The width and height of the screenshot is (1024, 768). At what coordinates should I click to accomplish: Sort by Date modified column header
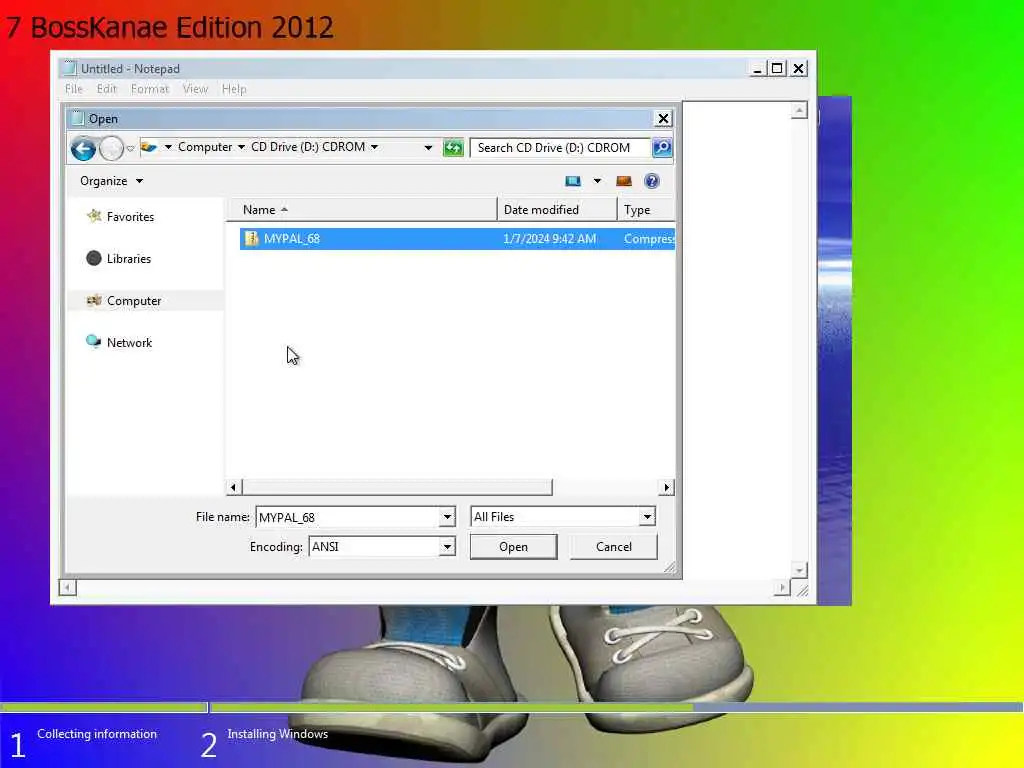point(557,210)
